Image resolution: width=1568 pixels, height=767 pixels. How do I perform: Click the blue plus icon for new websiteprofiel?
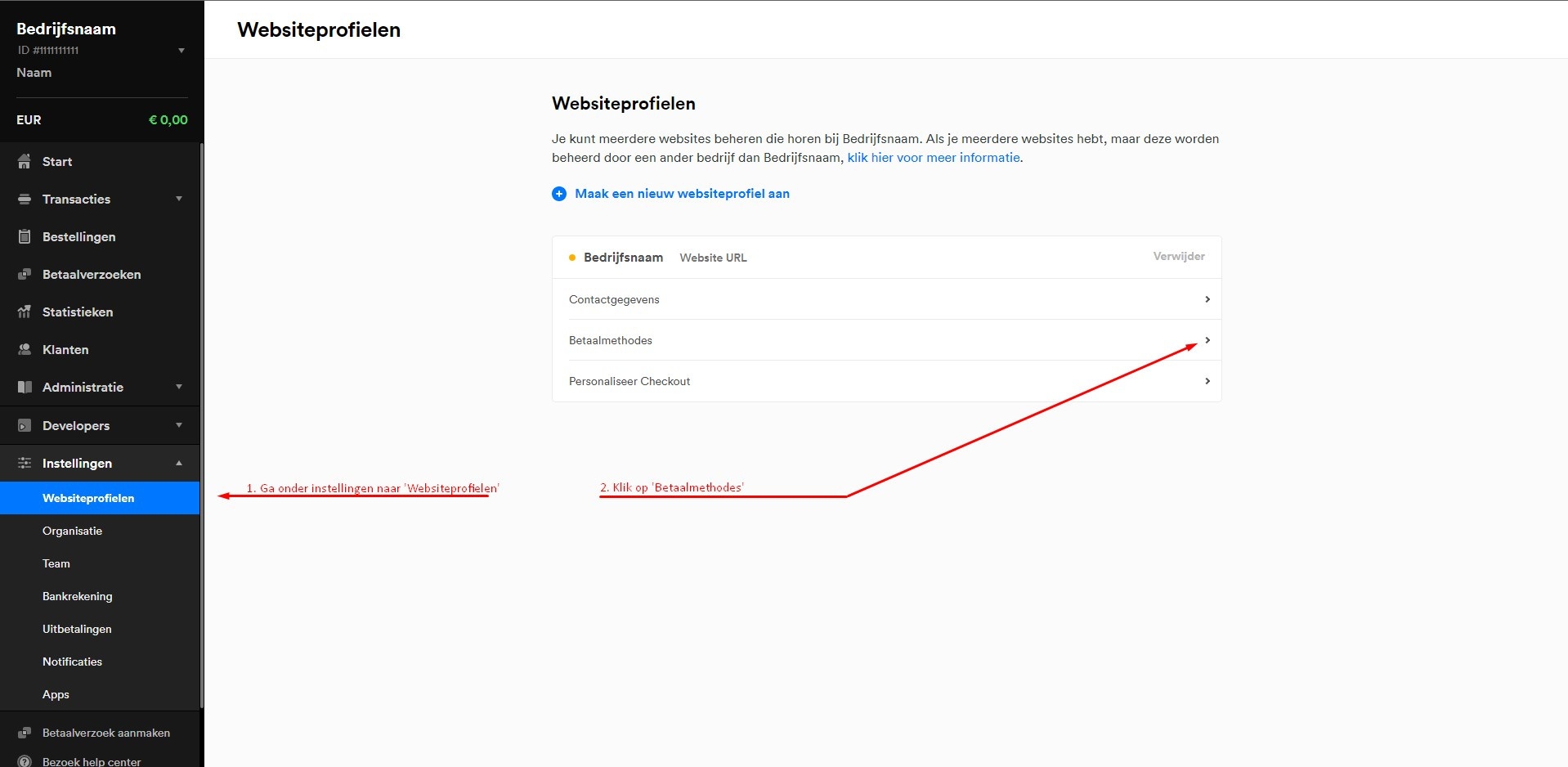click(559, 194)
